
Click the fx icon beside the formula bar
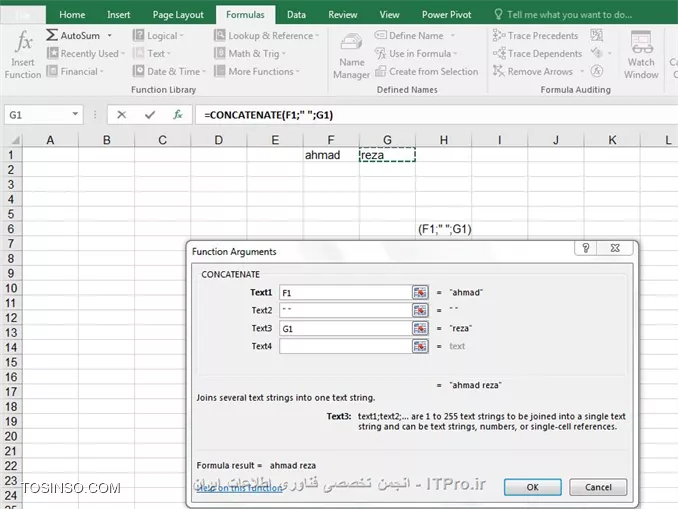pos(178,115)
